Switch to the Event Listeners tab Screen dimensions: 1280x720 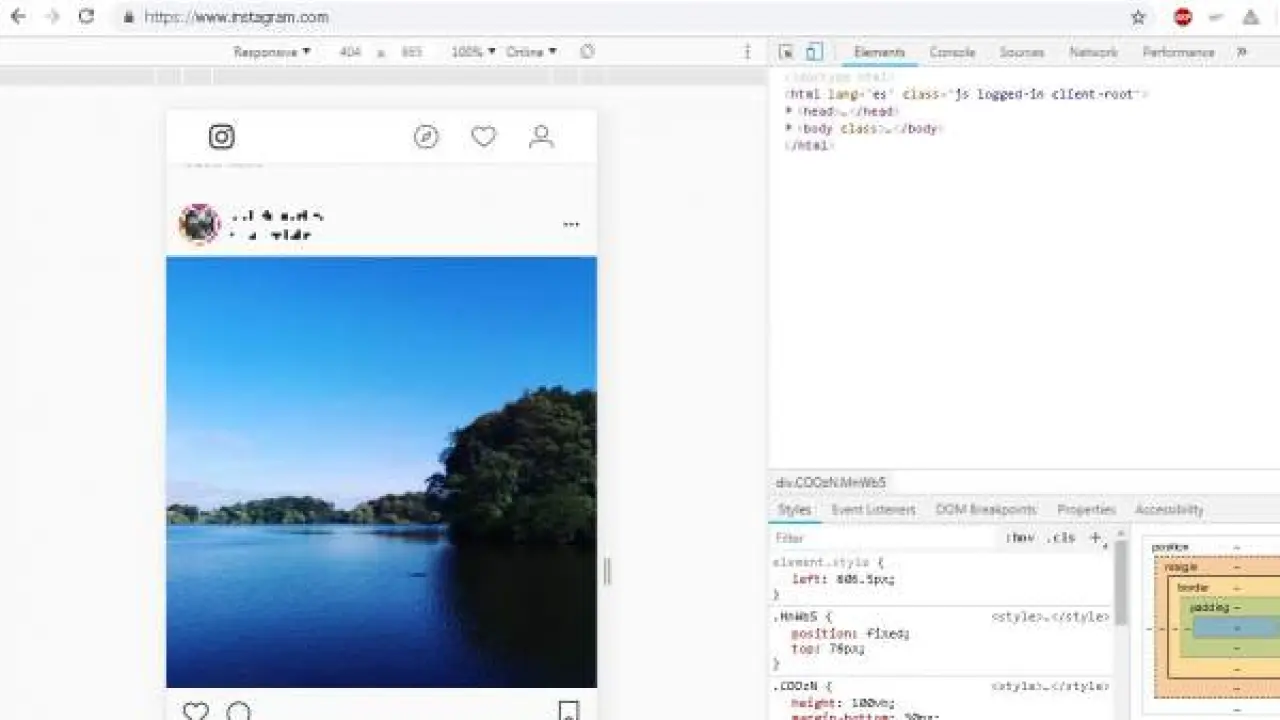click(x=873, y=510)
